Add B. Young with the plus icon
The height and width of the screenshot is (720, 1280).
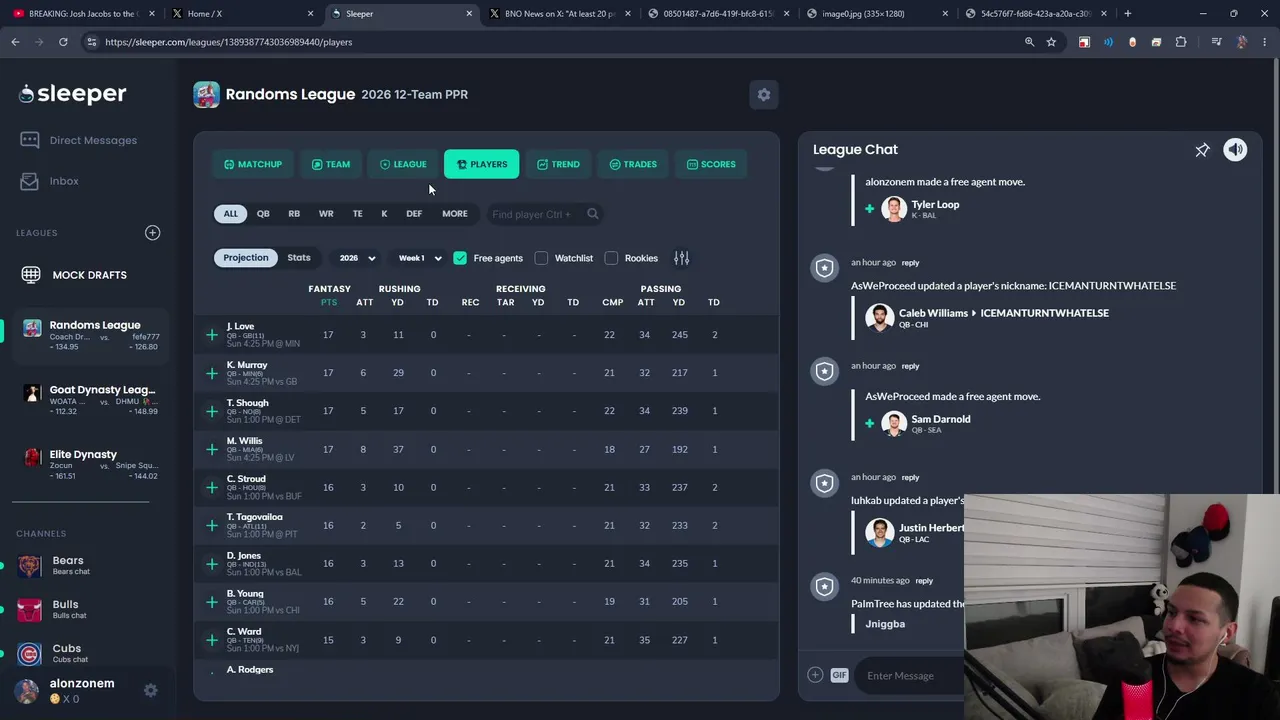pos(212,602)
